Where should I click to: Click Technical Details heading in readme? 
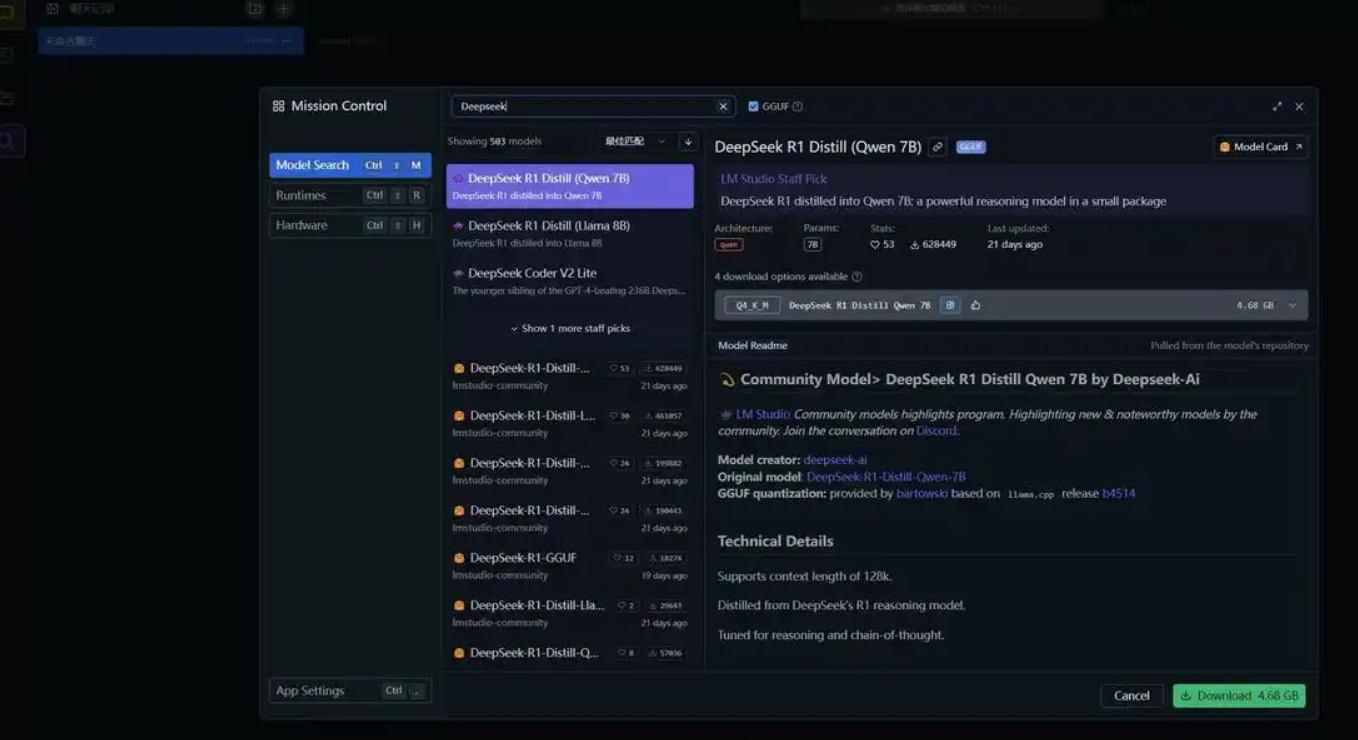[x=775, y=541]
